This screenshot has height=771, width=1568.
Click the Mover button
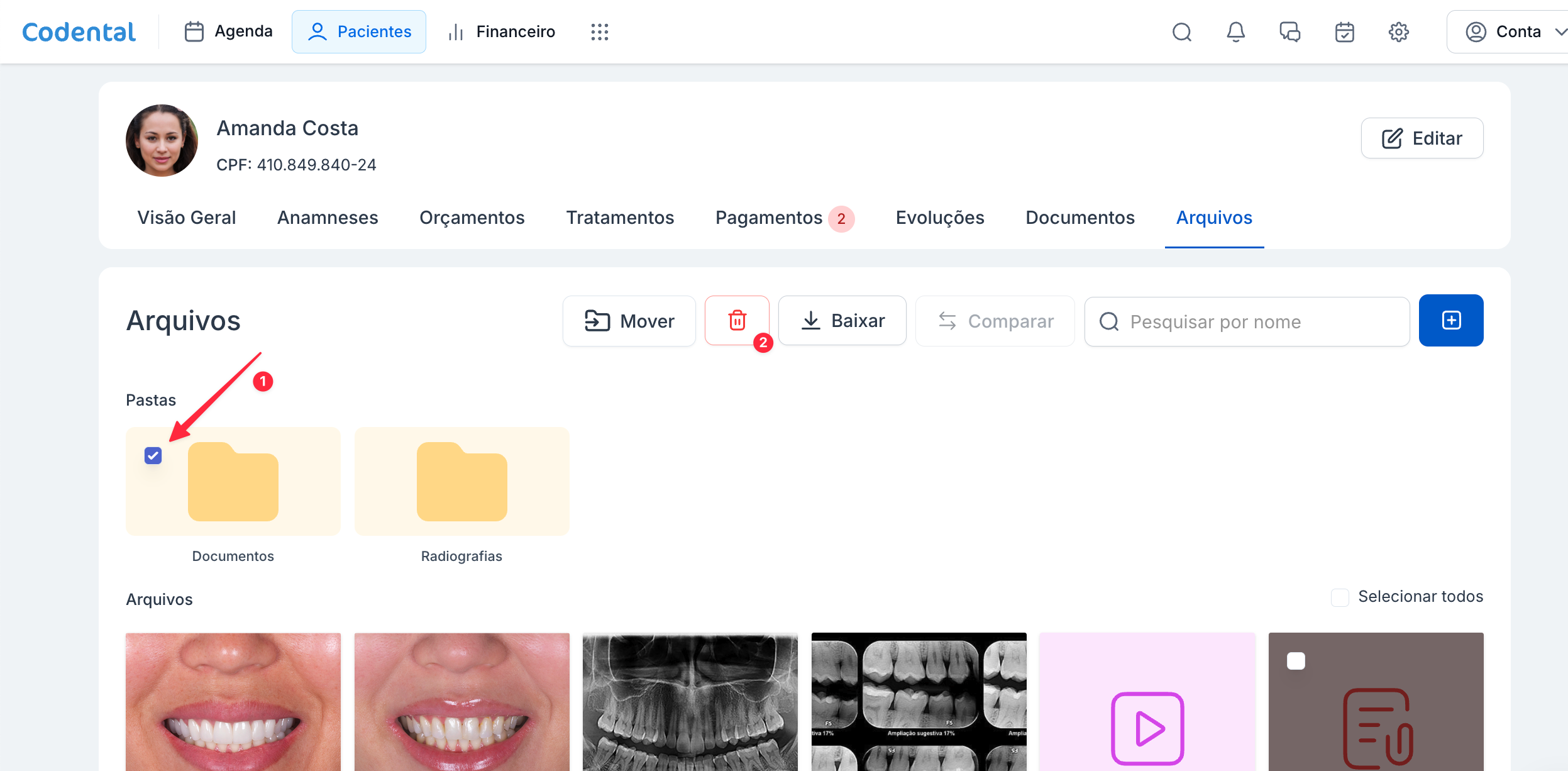click(x=629, y=321)
